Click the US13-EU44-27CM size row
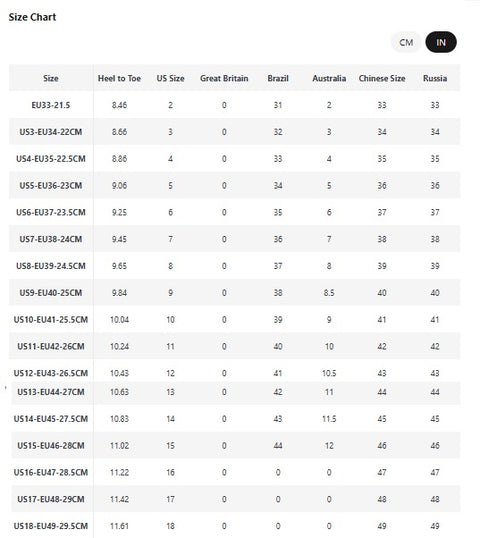The width and height of the screenshot is (480, 538). pos(234,392)
